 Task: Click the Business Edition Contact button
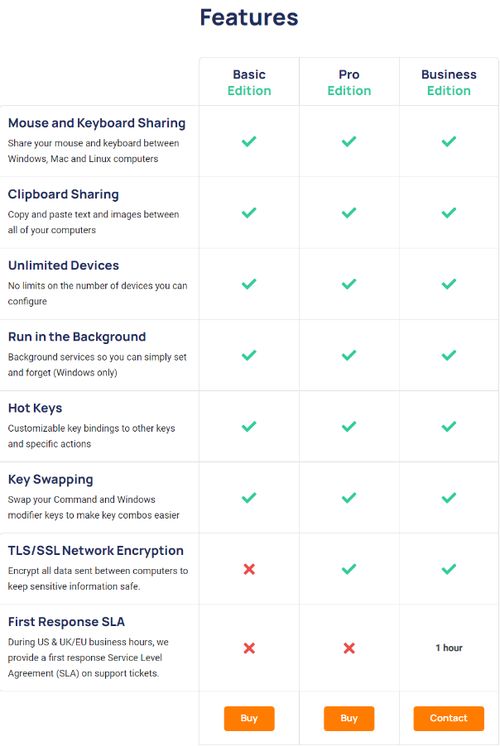coord(449,718)
